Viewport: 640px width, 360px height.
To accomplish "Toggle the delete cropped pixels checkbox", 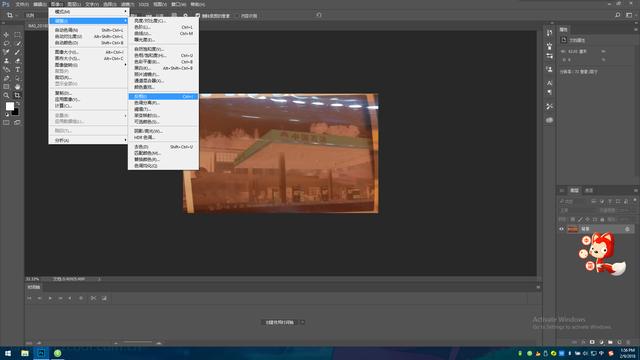I will tap(198, 16).
